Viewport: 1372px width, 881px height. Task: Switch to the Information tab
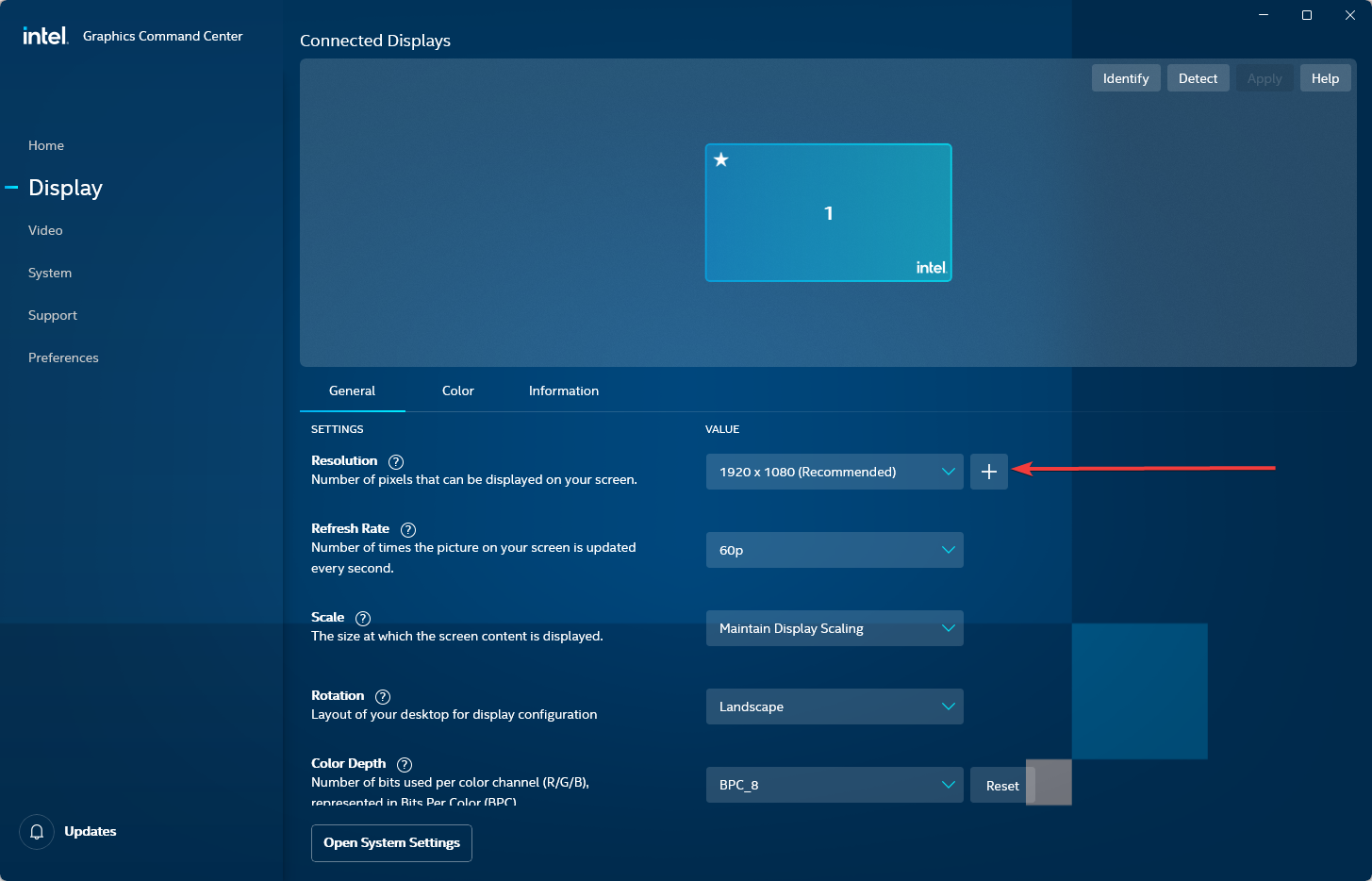point(563,390)
